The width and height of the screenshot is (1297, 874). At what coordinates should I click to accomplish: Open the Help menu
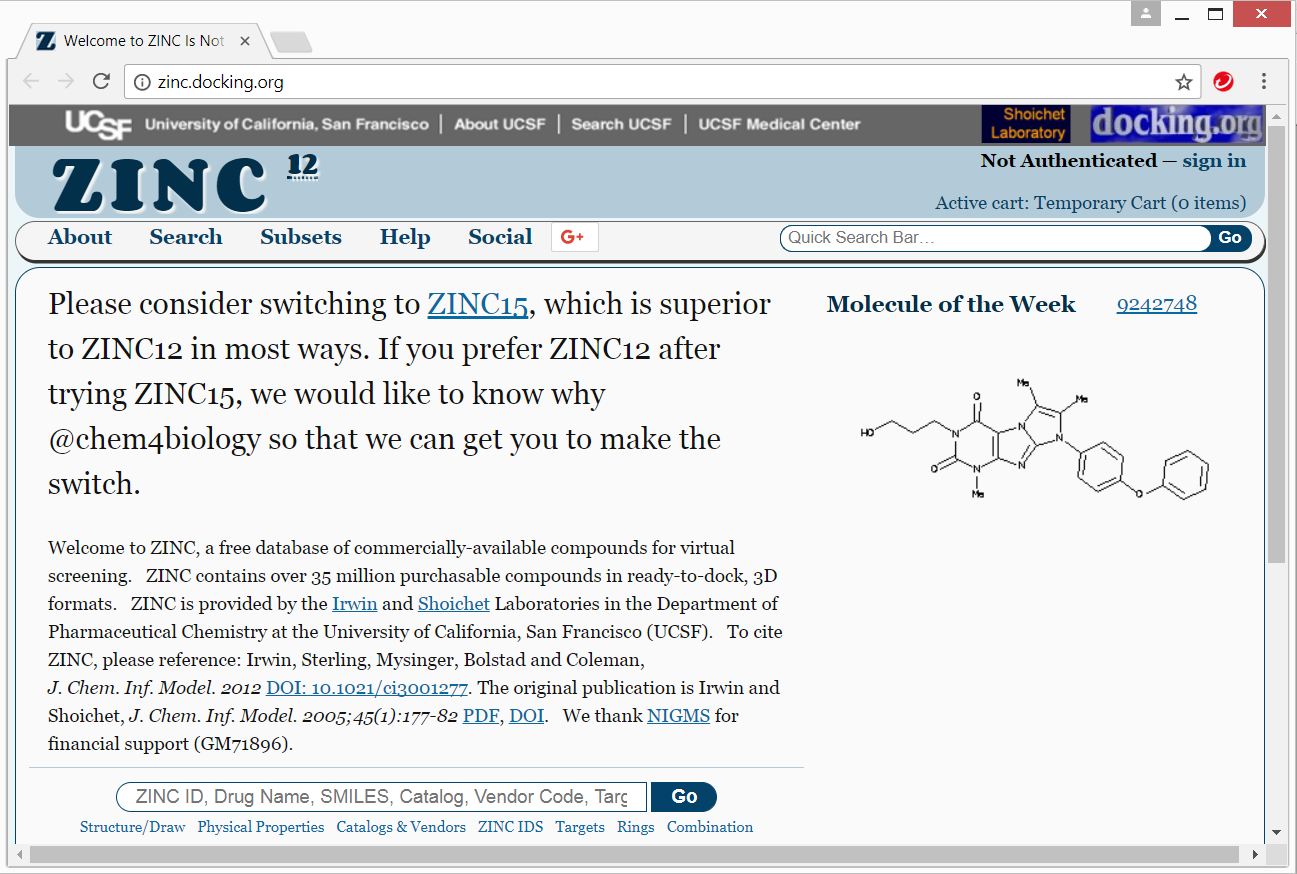(405, 237)
